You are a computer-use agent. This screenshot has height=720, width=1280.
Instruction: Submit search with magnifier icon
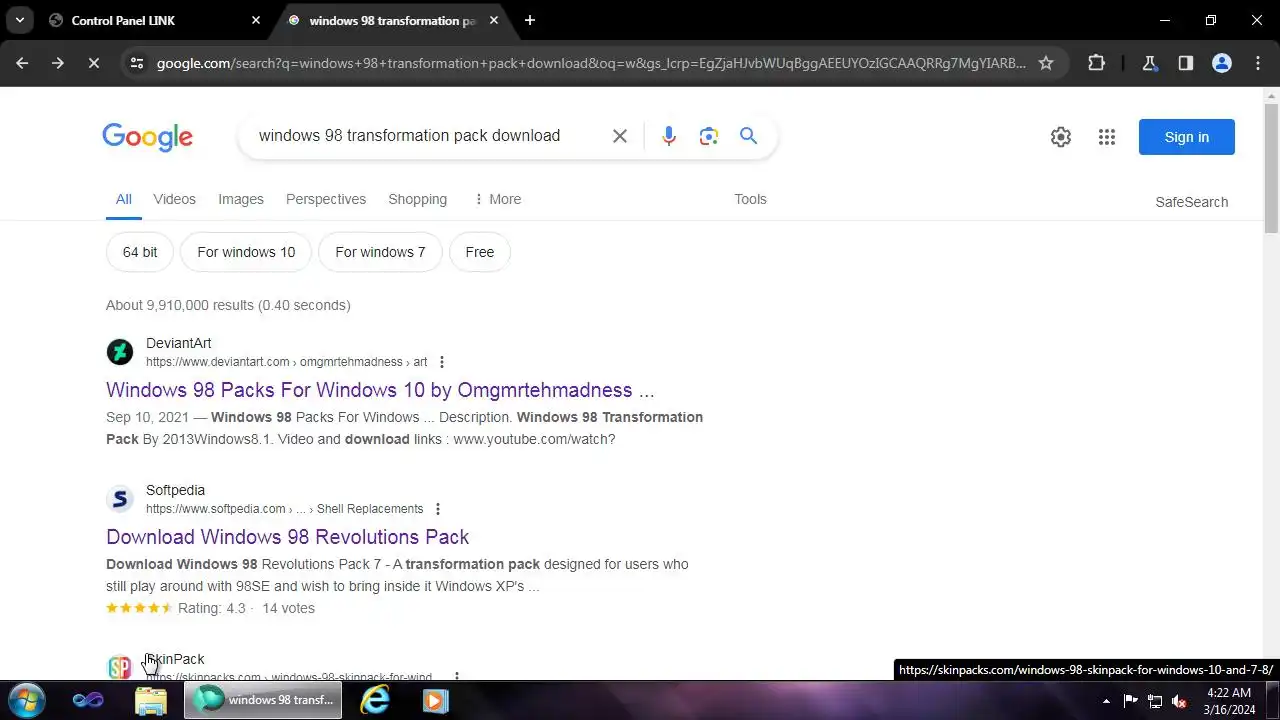tap(748, 136)
